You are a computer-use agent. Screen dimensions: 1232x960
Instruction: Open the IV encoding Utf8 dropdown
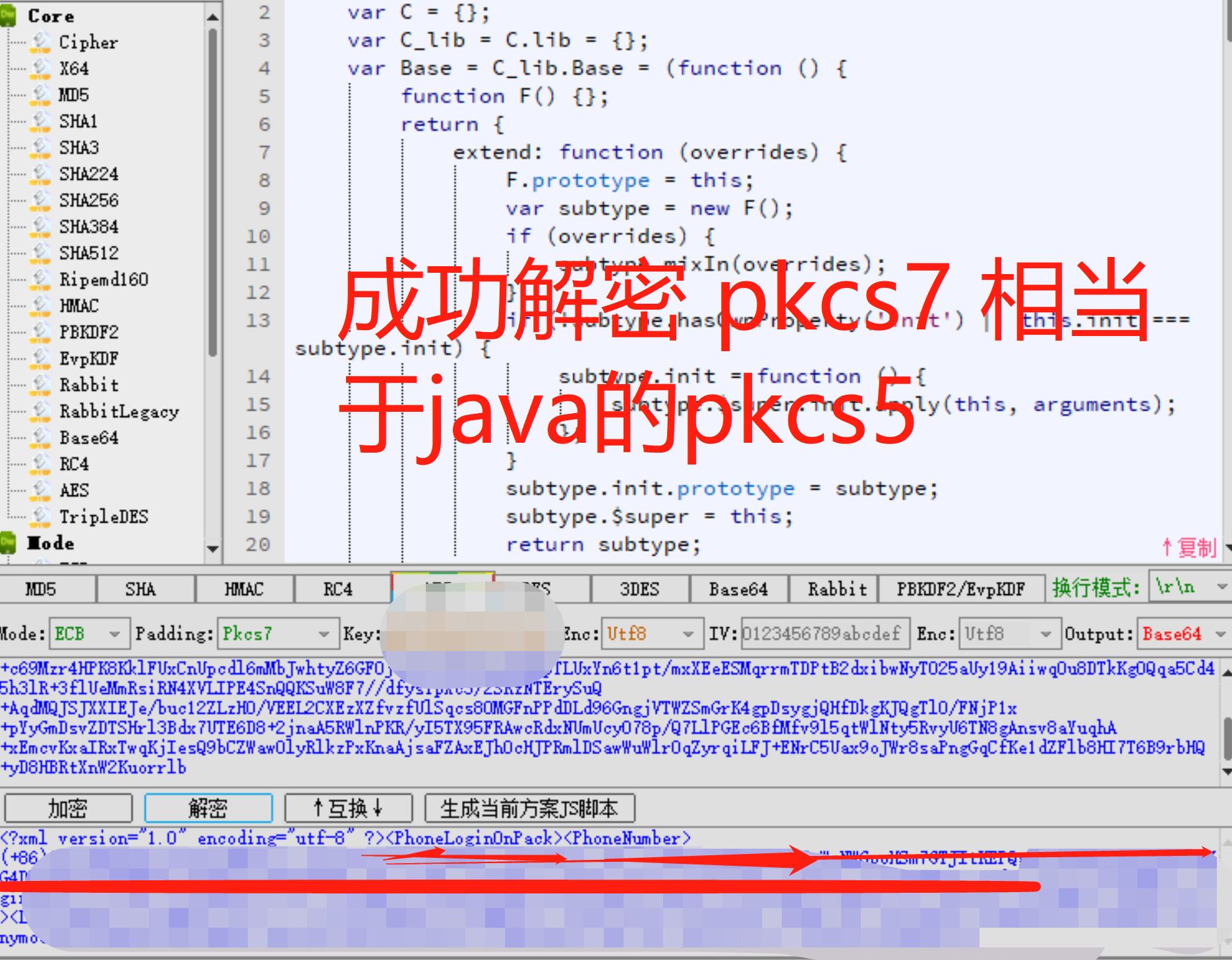(x=1009, y=634)
